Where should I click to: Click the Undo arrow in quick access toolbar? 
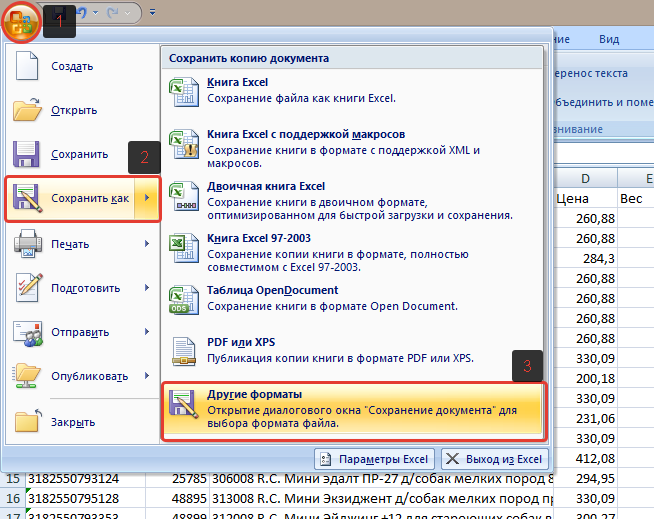tap(81, 13)
